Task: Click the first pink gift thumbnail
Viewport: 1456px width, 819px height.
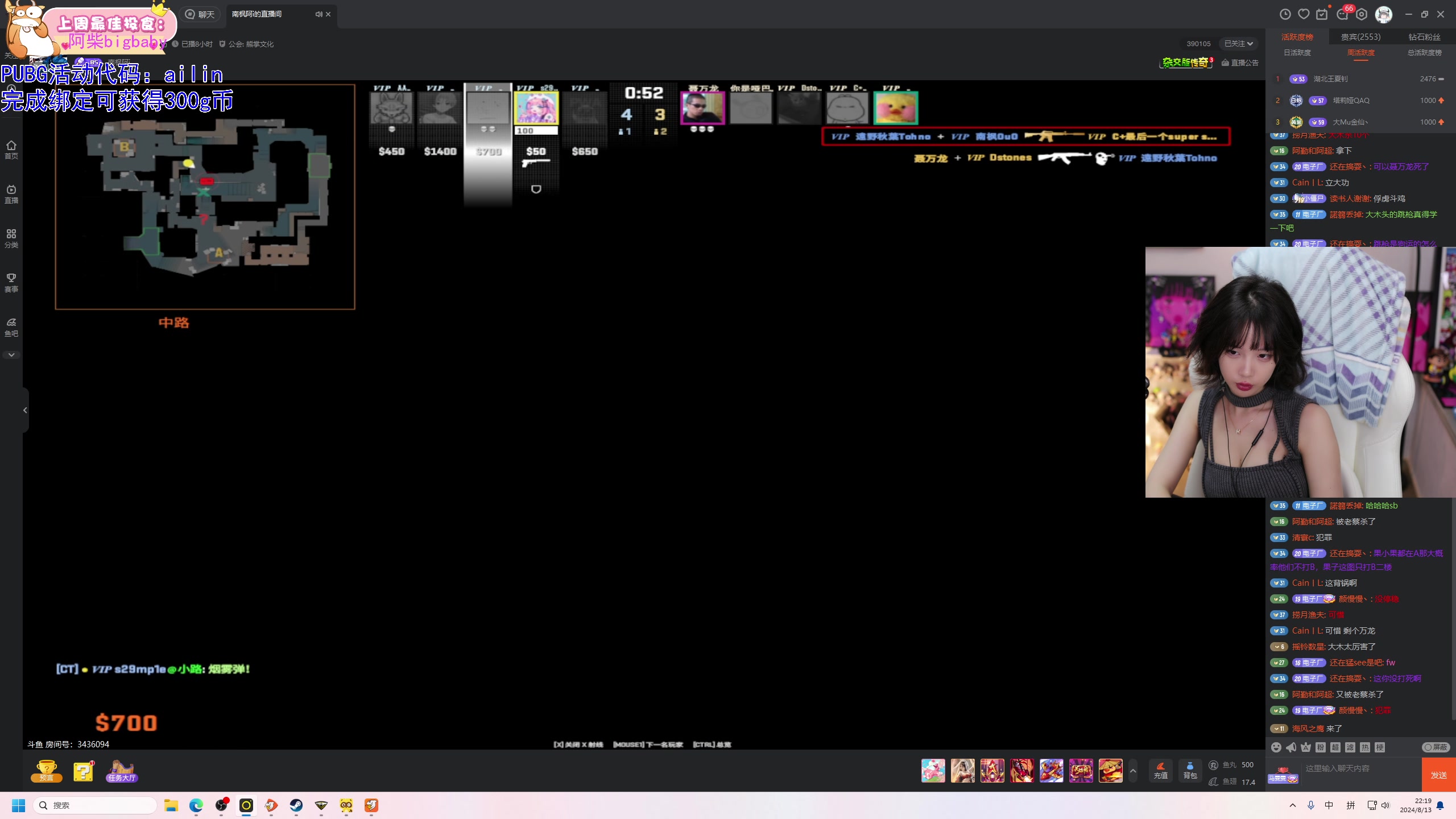Action: click(933, 771)
